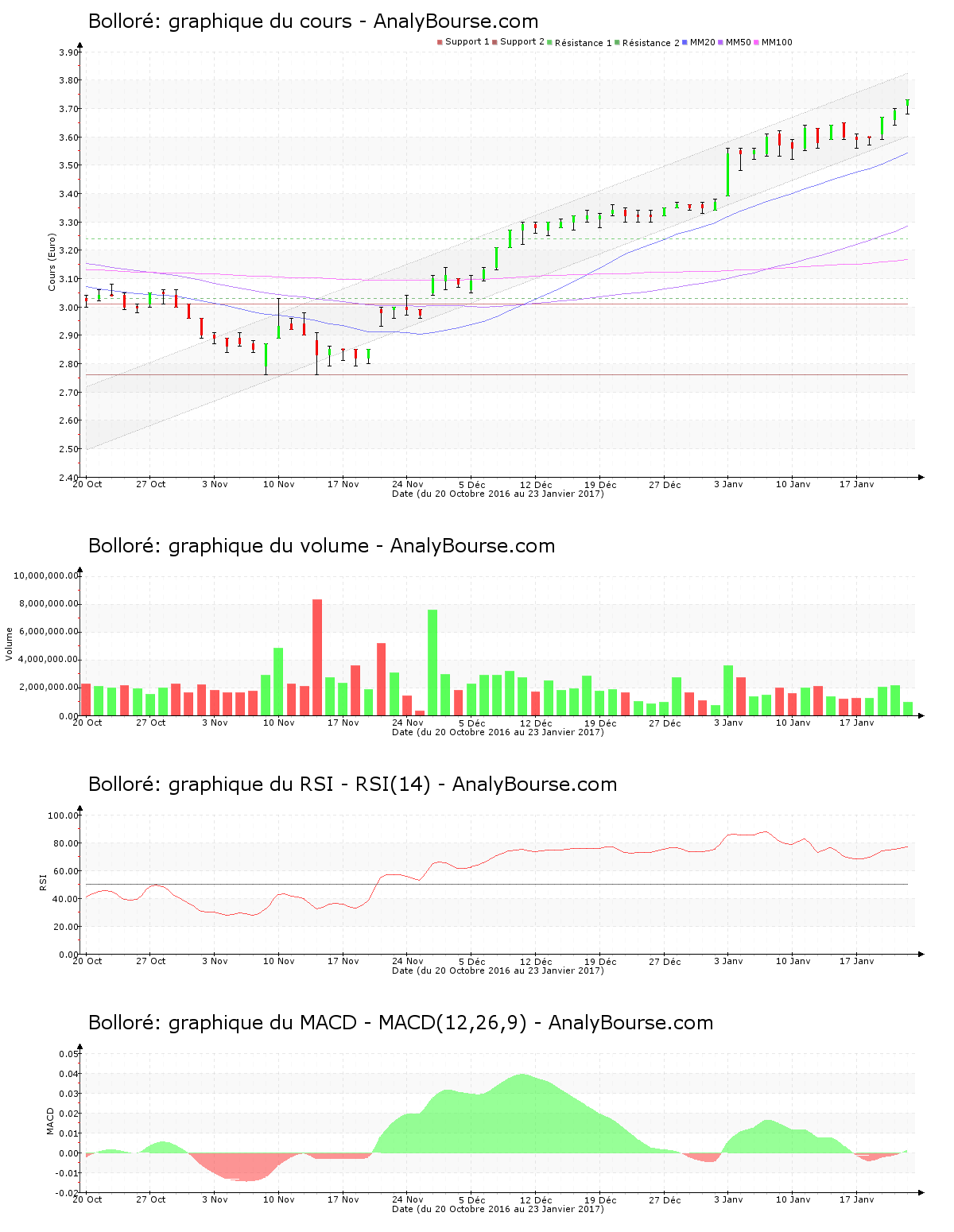The height and width of the screenshot is (1232, 954).
Task: Click "12 Déc" date on MACD chart
Action: click(536, 1199)
